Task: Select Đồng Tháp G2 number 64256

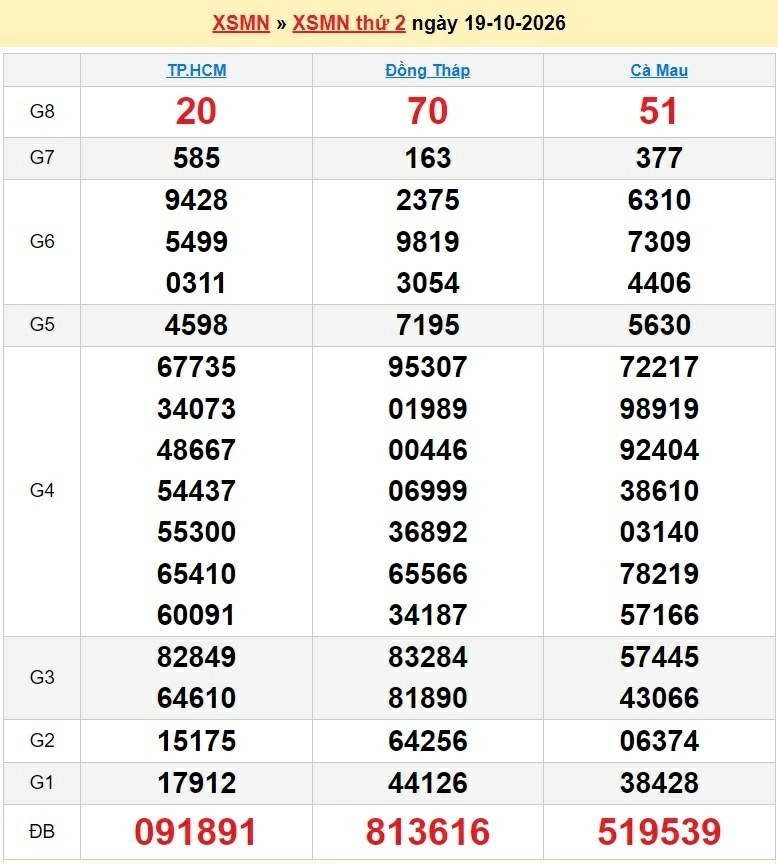Action: pos(428,741)
